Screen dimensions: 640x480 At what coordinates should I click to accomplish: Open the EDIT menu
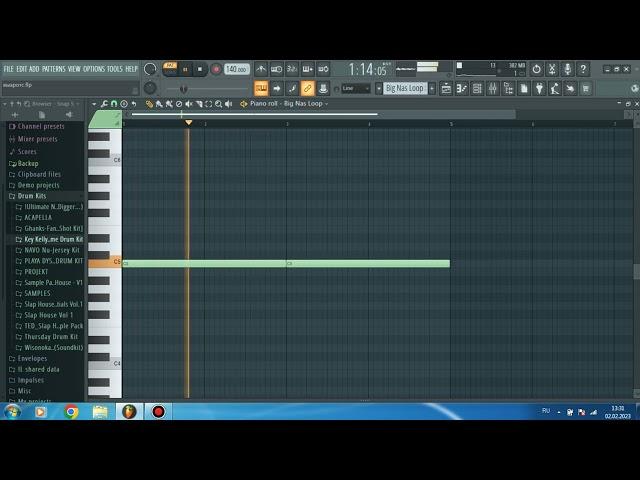(x=21, y=69)
